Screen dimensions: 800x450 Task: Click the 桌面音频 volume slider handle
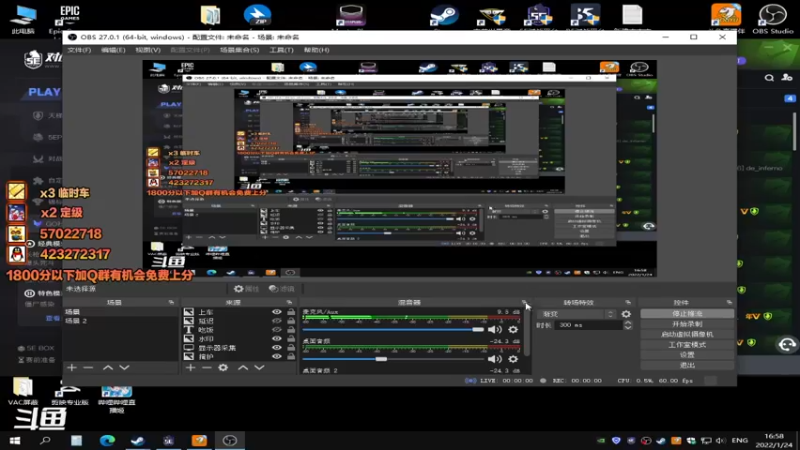pos(381,359)
